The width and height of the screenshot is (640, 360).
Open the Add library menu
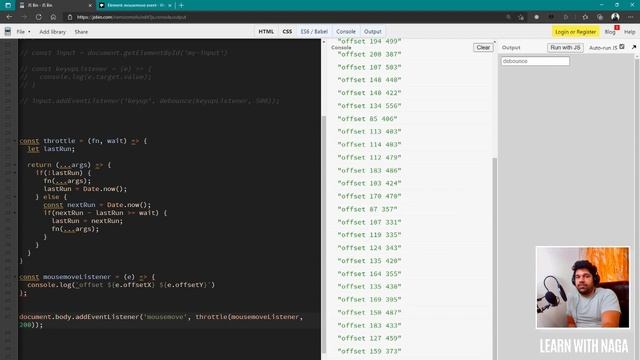pos(52,31)
